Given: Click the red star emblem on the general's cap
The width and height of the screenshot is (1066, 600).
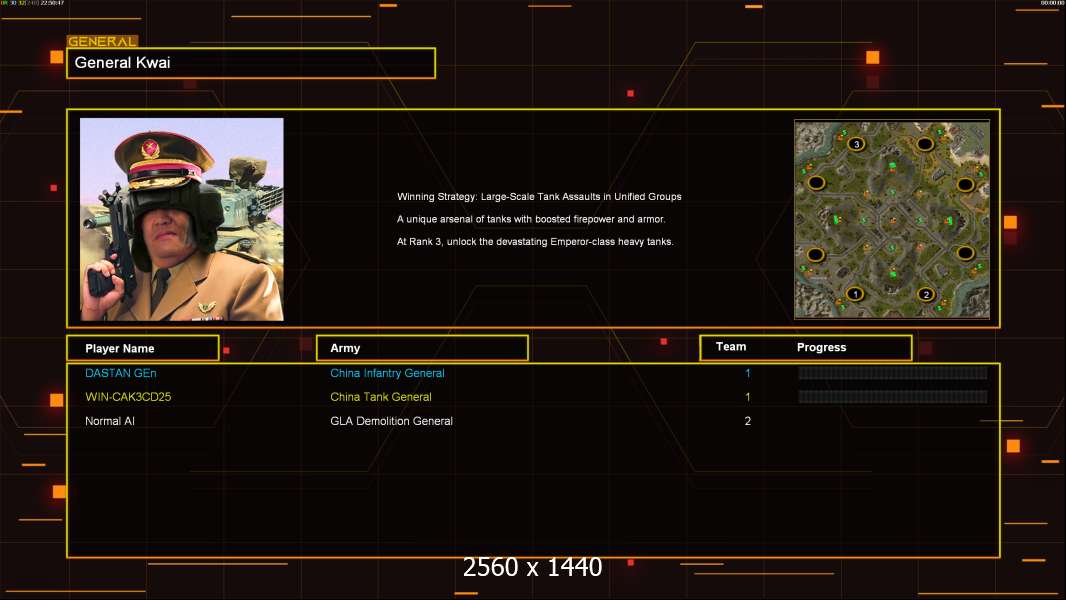Looking at the screenshot, I should point(151,150).
